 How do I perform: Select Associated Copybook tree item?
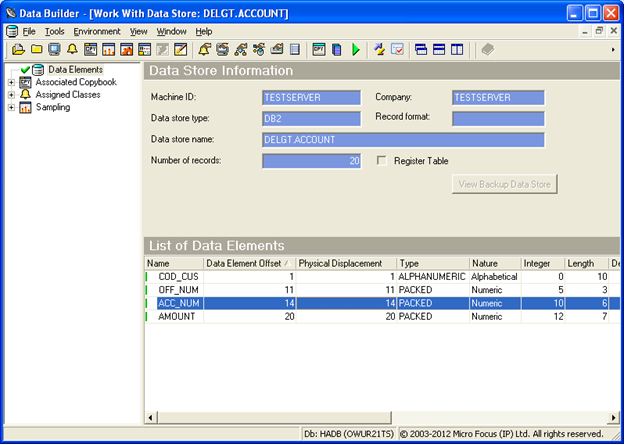click(76, 82)
